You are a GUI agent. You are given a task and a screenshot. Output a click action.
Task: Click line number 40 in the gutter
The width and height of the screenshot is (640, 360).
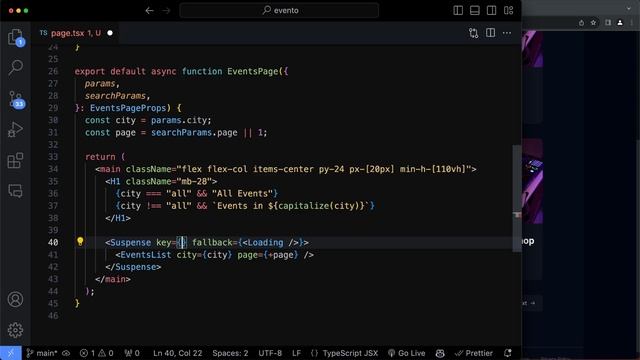[x=53, y=242]
